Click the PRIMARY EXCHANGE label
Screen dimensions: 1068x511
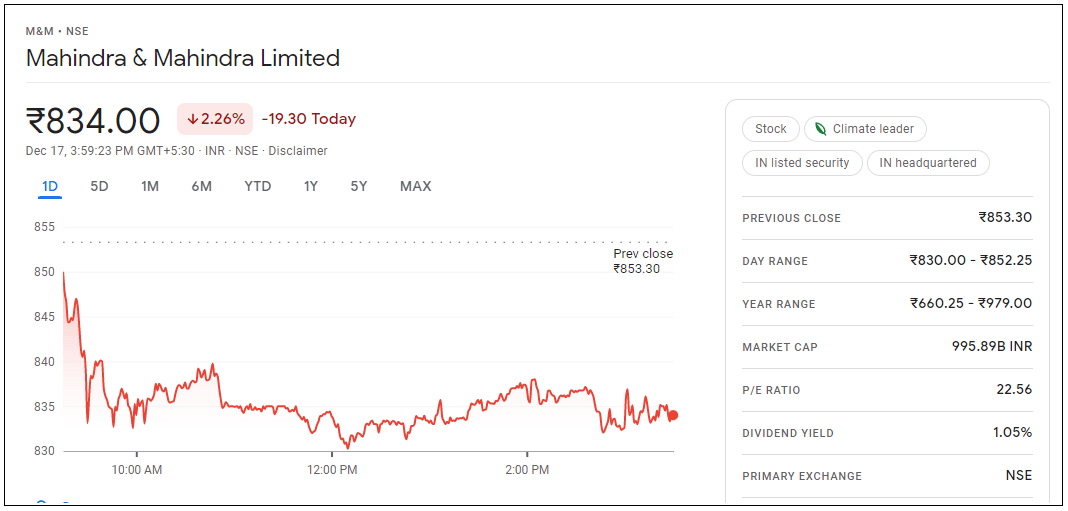(802, 476)
